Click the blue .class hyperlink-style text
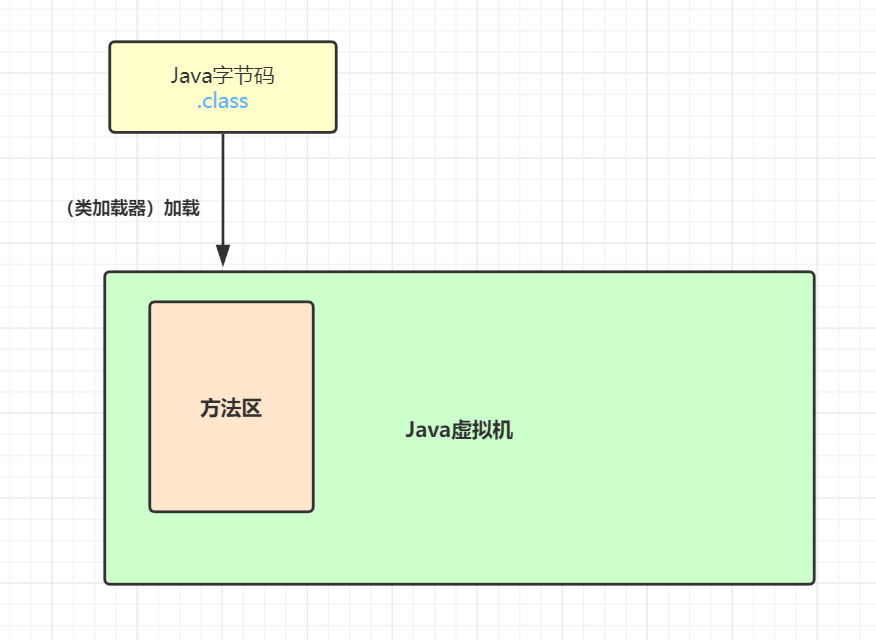Screen dimensions: 876x640 (222, 101)
